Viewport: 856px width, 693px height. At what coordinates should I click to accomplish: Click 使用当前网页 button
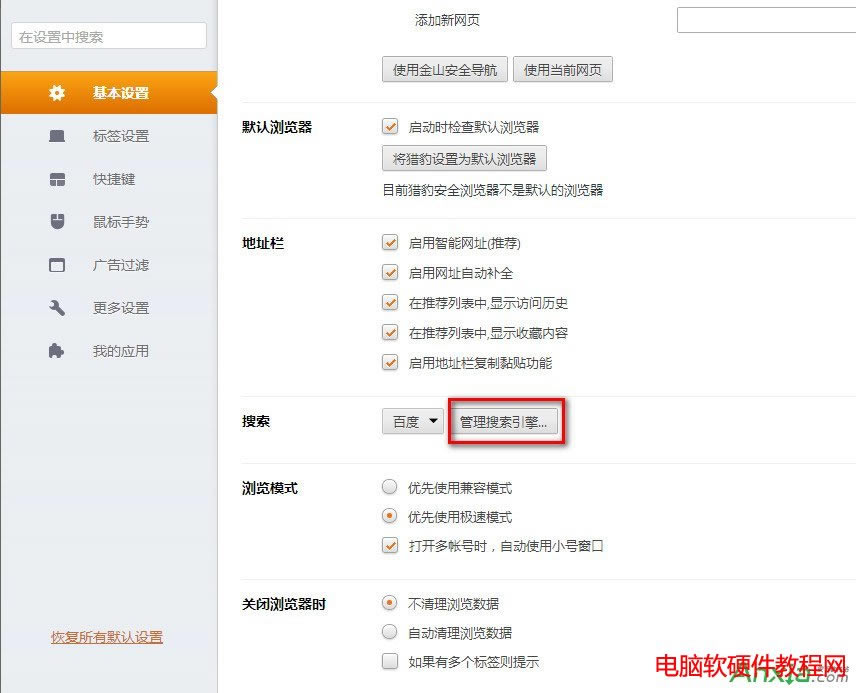[562, 69]
